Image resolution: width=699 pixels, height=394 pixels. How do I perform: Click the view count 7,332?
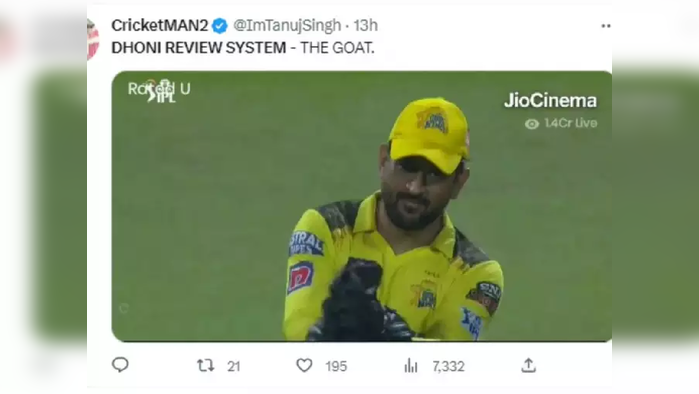[448, 366]
